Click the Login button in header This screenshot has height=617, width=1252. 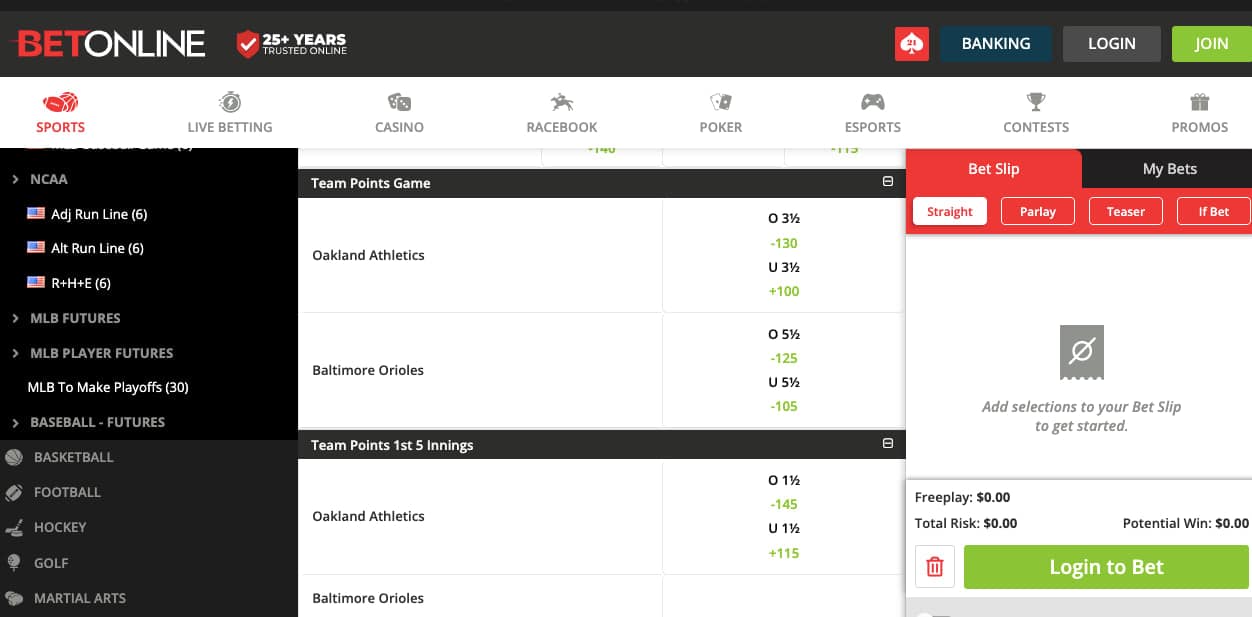[1112, 44]
